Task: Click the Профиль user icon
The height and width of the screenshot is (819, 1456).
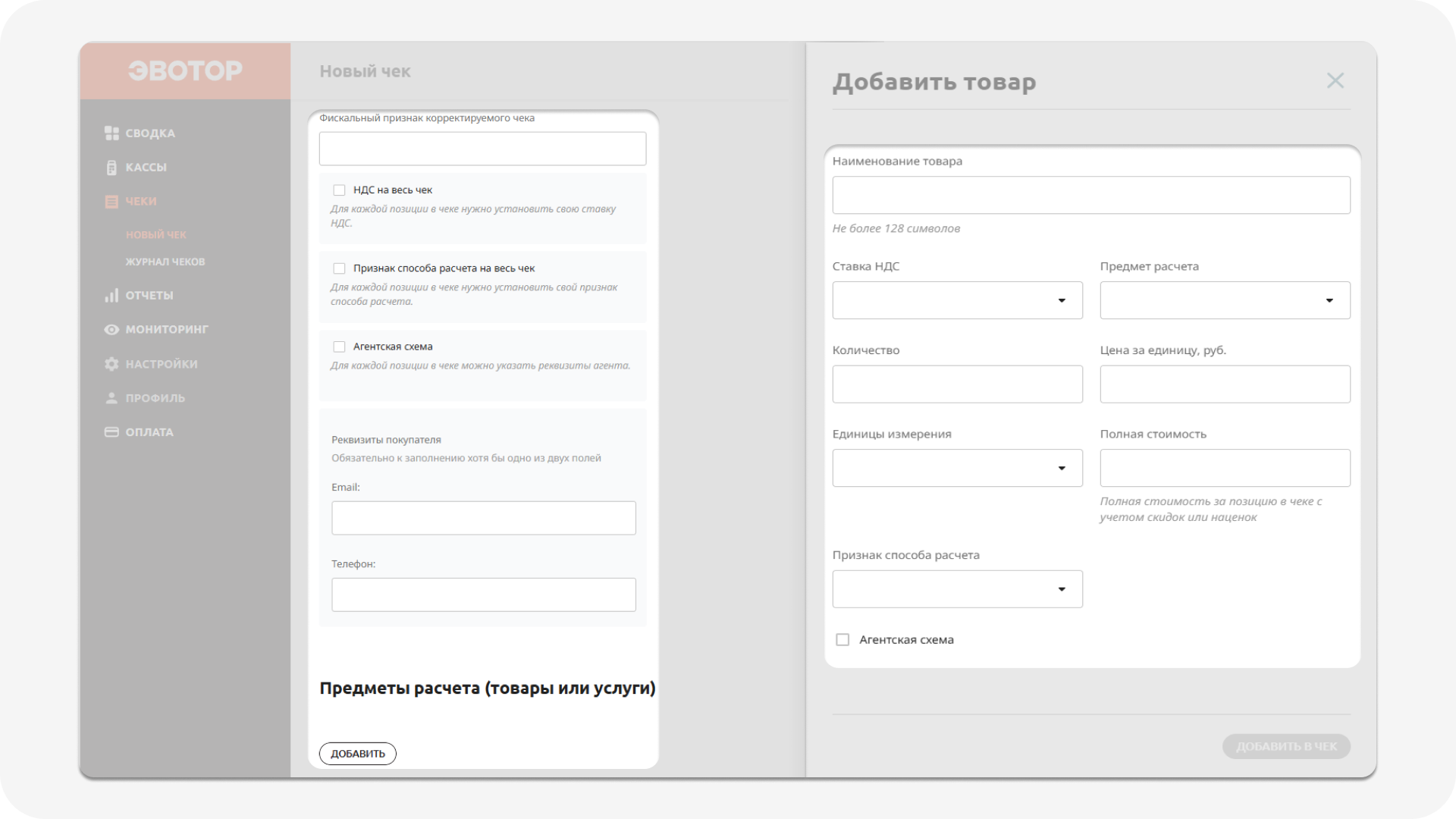Action: [x=111, y=397]
